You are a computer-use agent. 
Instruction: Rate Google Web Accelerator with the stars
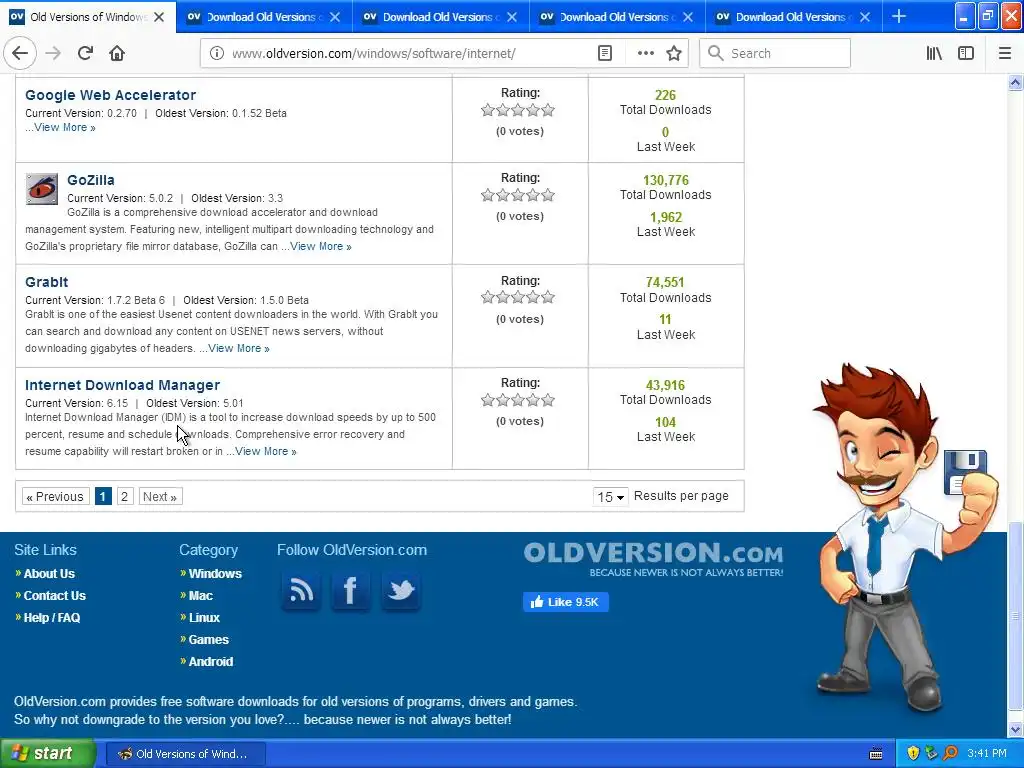coord(518,110)
